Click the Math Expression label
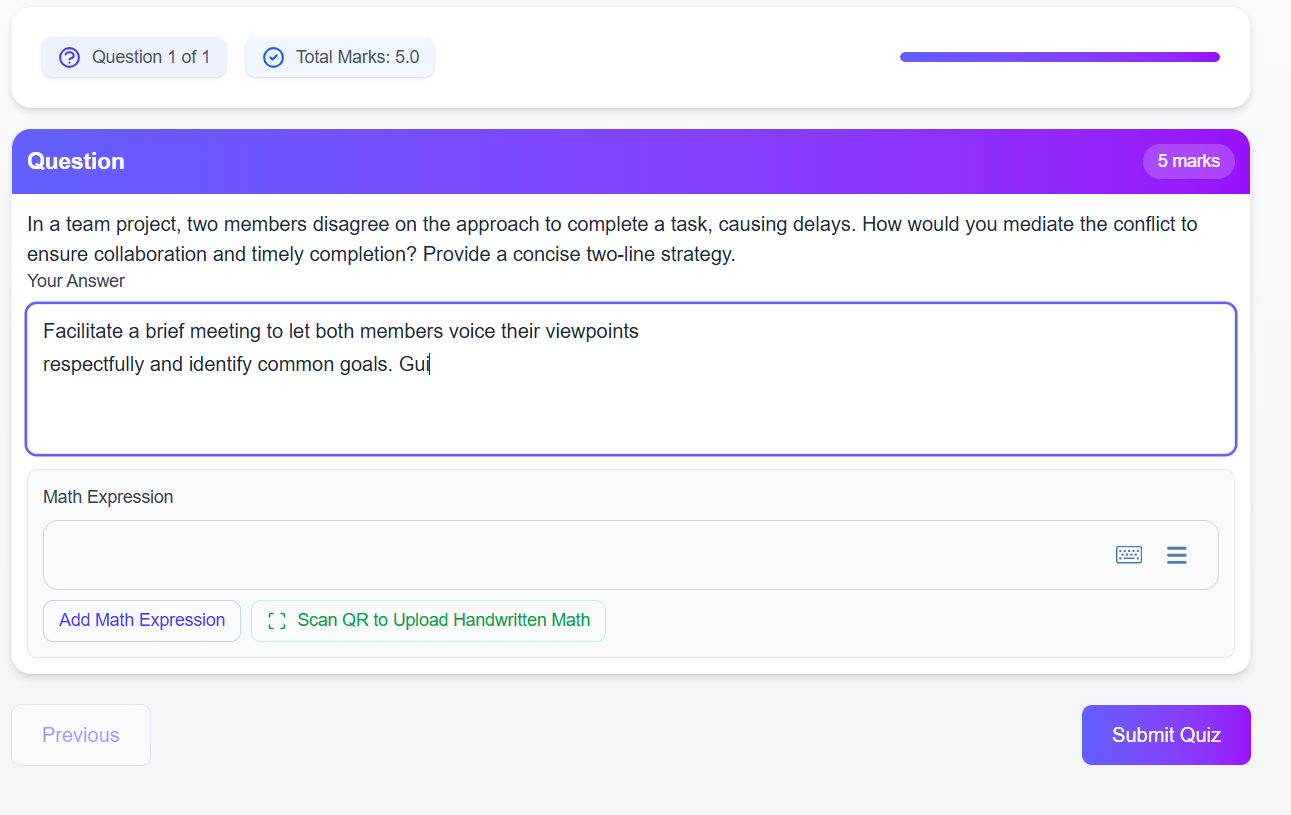The width and height of the screenshot is (1291, 815). click(108, 497)
